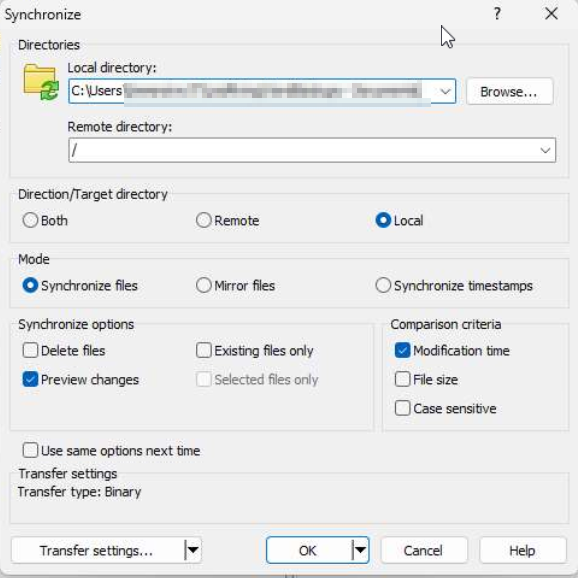Open the OK button dropdown arrow

(360, 550)
